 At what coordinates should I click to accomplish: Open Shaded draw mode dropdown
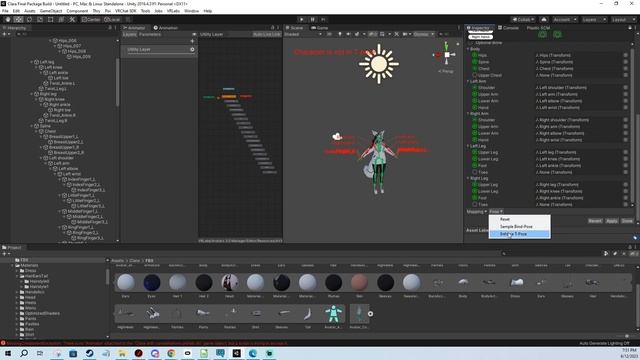pyautogui.click(x=303, y=34)
